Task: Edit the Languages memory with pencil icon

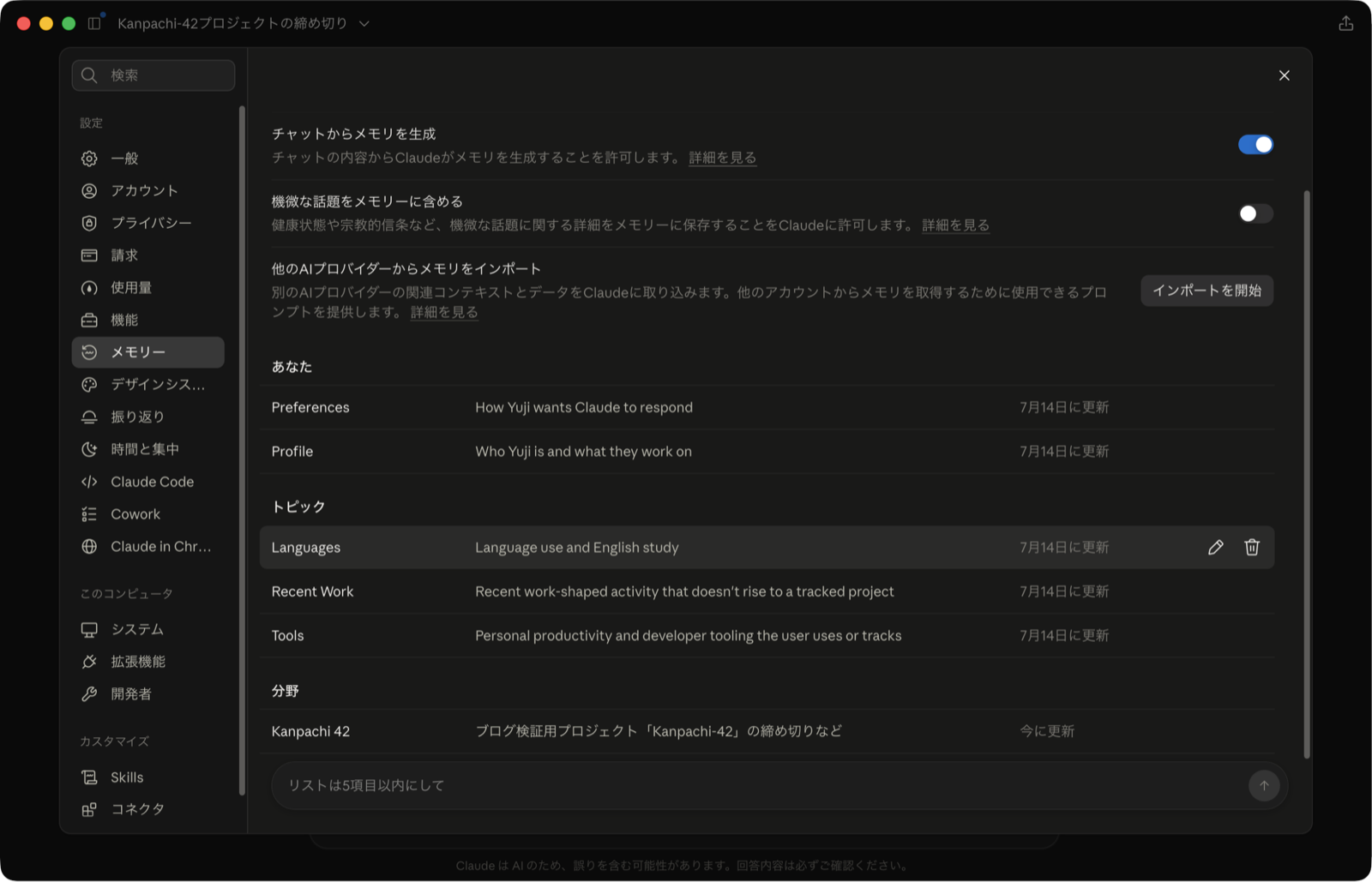Action: (1215, 547)
